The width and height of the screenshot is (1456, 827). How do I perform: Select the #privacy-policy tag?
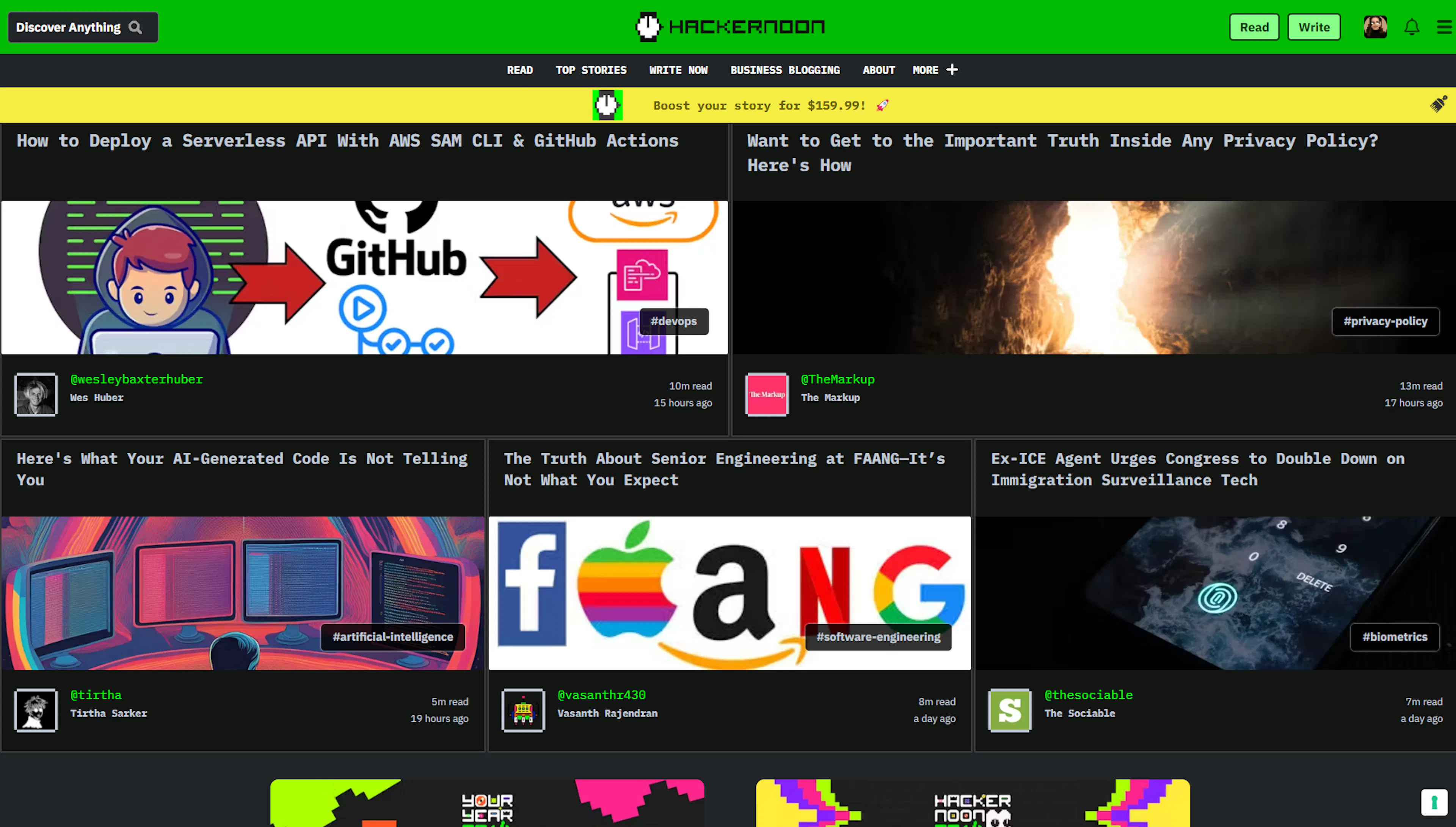(x=1385, y=322)
